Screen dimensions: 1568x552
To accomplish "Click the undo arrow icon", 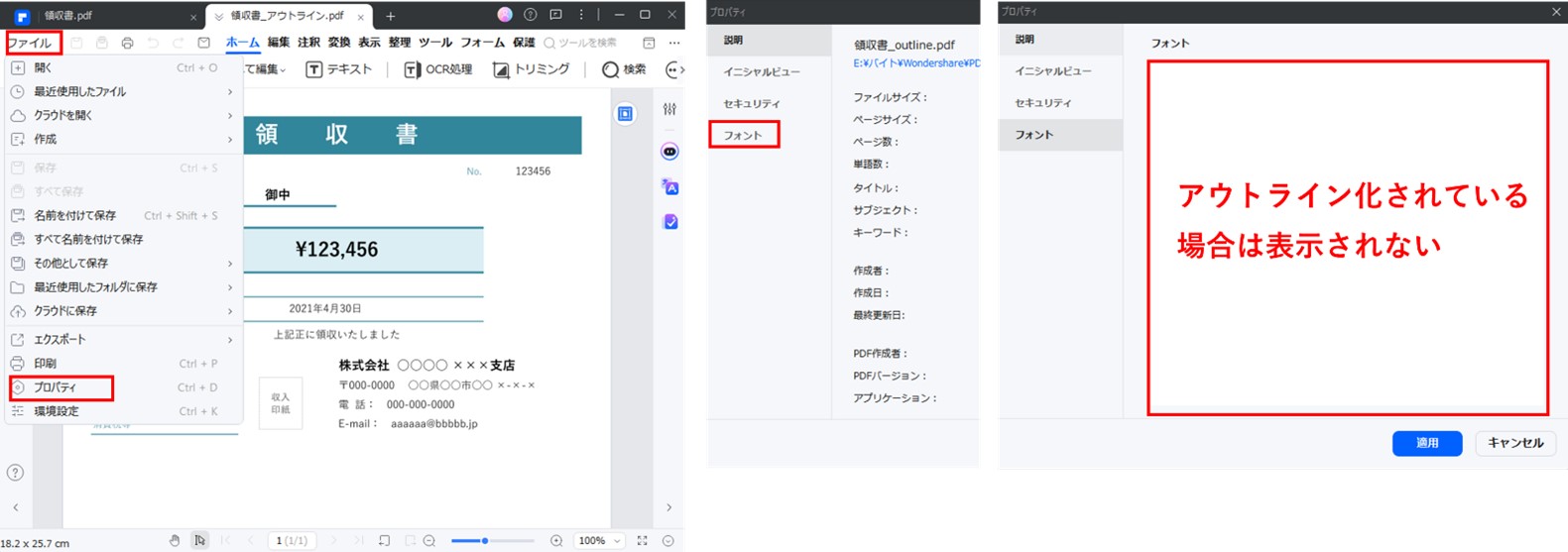I will point(153,43).
